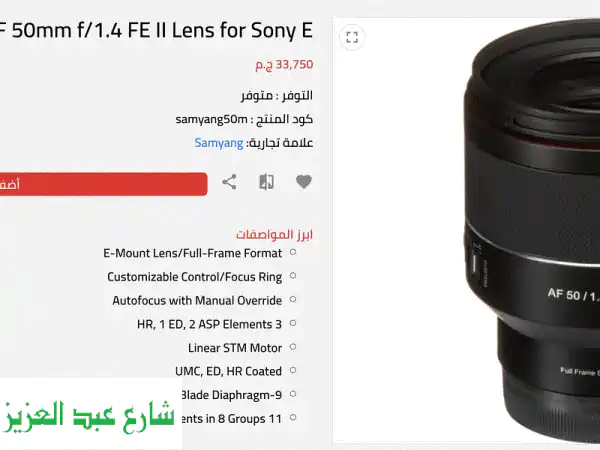The image size is (600, 450).
Task: Click the 33,750 price text
Action: coord(284,65)
